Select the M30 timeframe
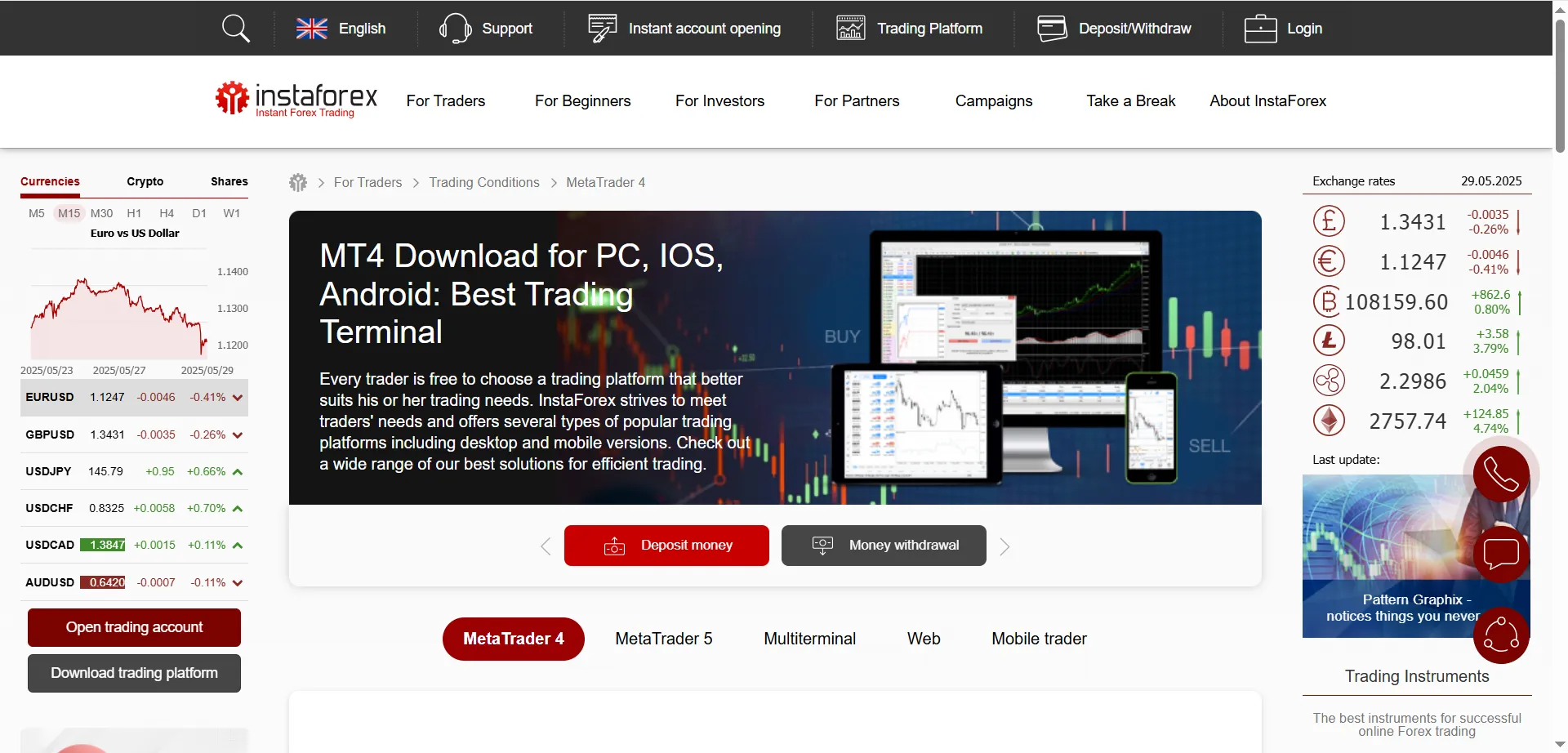Image resolution: width=1568 pixels, height=753 pixels. click(102, 213)
